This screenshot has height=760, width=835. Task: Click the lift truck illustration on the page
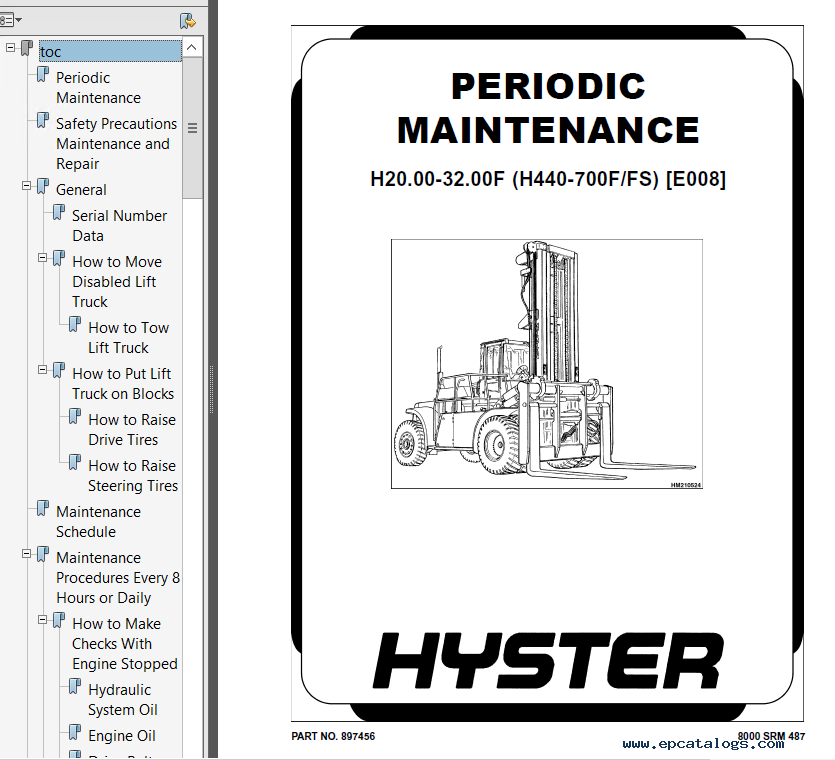click(x=547, y=364)
